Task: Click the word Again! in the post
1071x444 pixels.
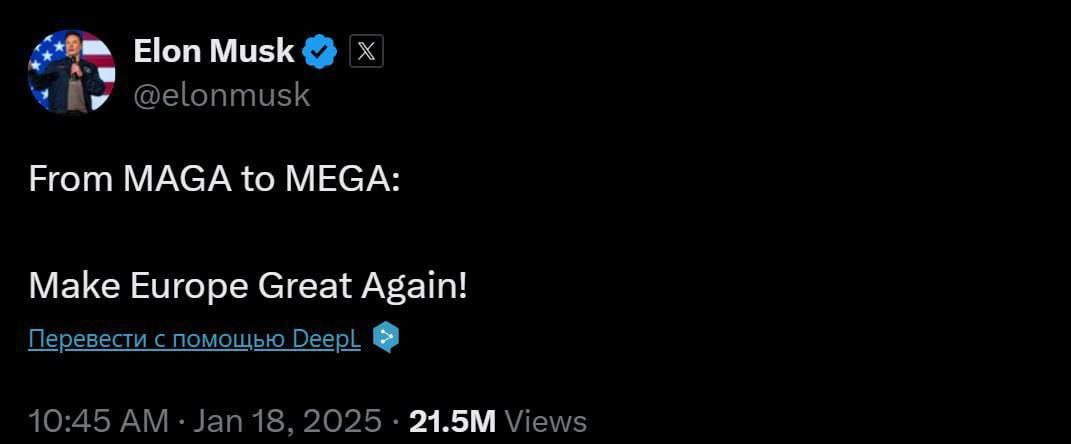Action: [x=415, y=288]
